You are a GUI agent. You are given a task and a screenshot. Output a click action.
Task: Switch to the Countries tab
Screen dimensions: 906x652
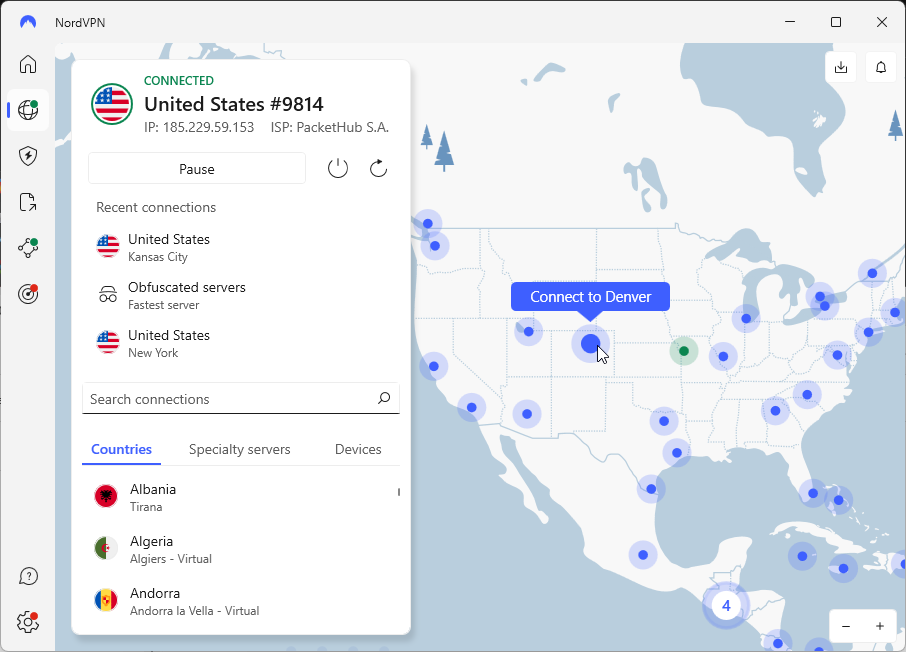pyautogui.click(x=121, y=449)
